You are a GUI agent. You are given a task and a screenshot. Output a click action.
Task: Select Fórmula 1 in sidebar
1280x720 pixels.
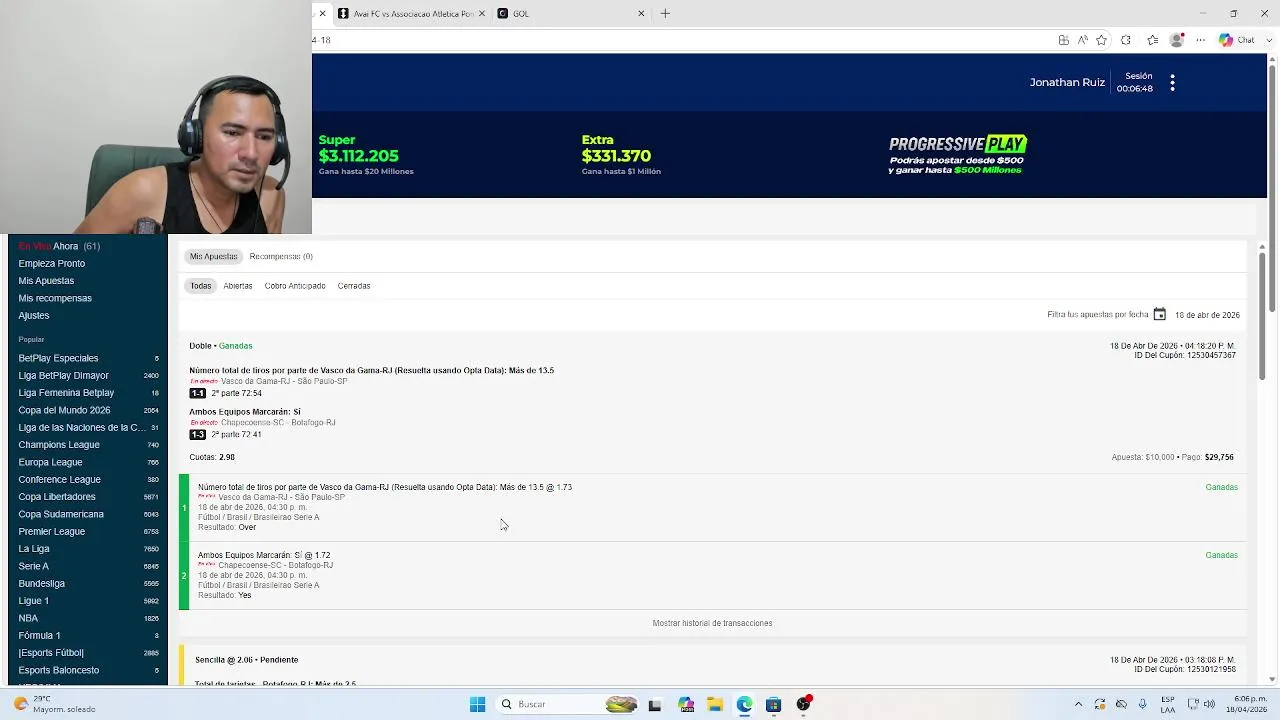(88, 635)
